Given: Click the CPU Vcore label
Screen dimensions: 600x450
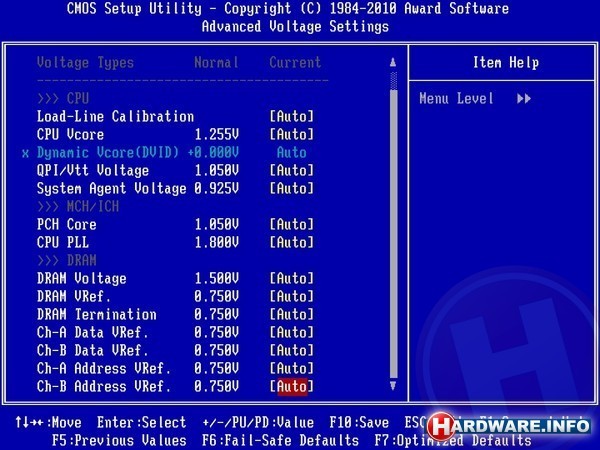Looking at the screenshot, I should tap(70, 134).
